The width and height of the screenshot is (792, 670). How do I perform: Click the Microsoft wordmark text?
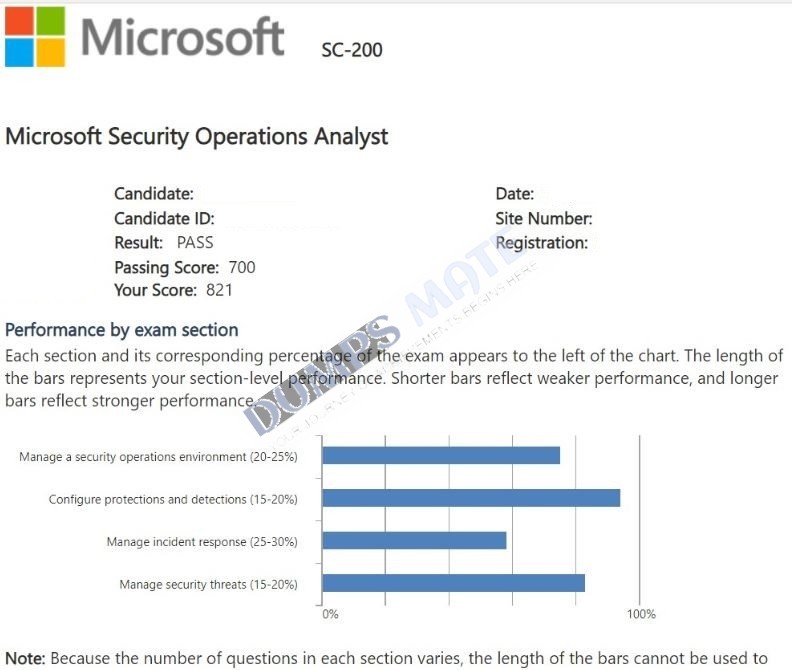[182, 37]
